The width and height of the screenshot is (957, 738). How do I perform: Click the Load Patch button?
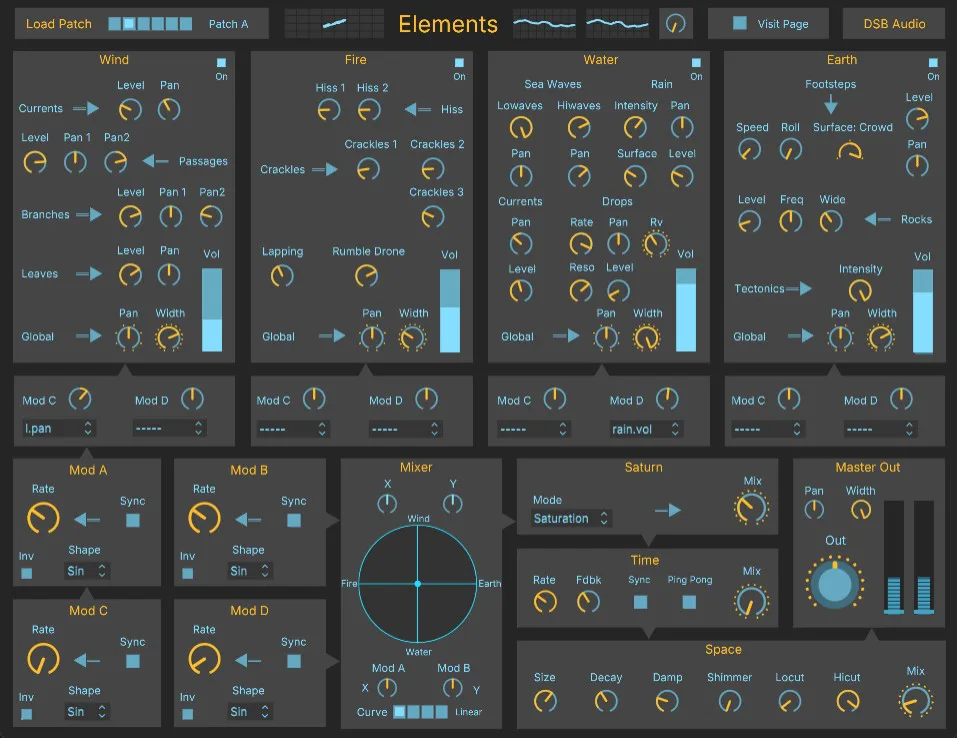(x=58, y=23)
